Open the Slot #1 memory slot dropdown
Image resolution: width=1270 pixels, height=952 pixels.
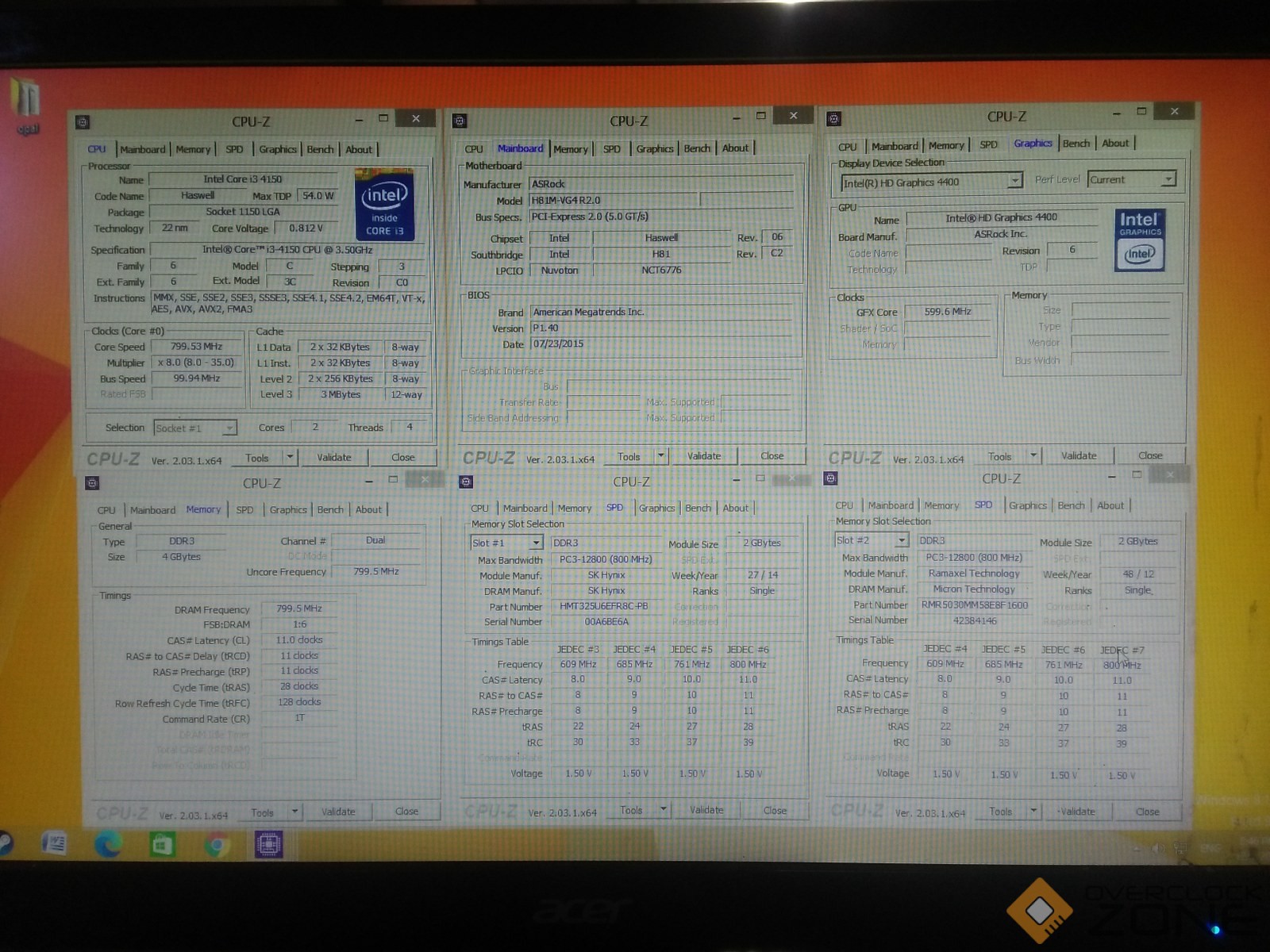(x=537, y=543)
